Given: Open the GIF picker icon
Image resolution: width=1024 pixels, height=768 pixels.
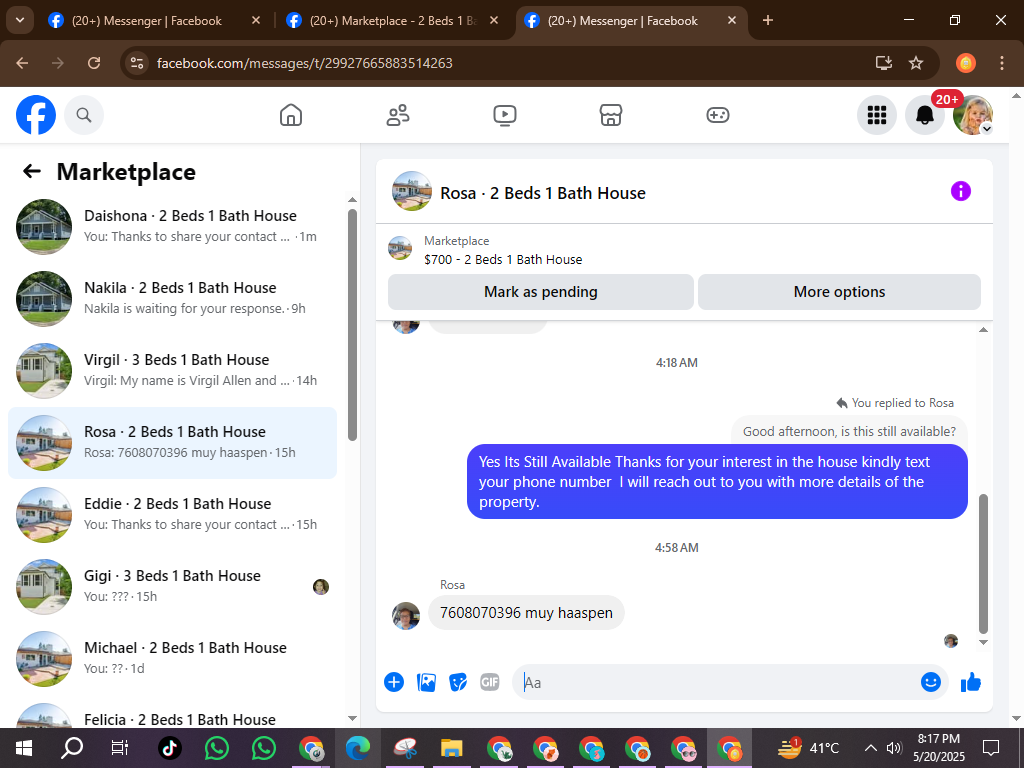Looking at the screenshot, I should tap(490, 682).
